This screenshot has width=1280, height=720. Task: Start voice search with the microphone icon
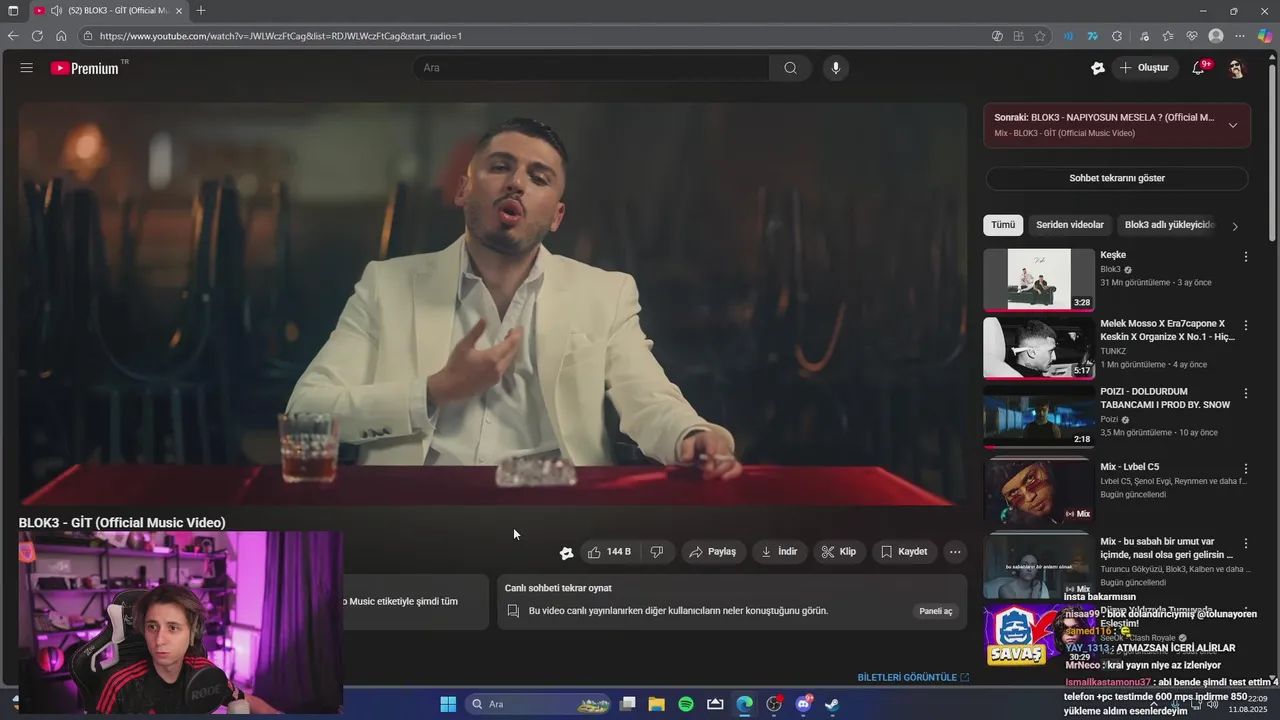(x=836, y=68)
